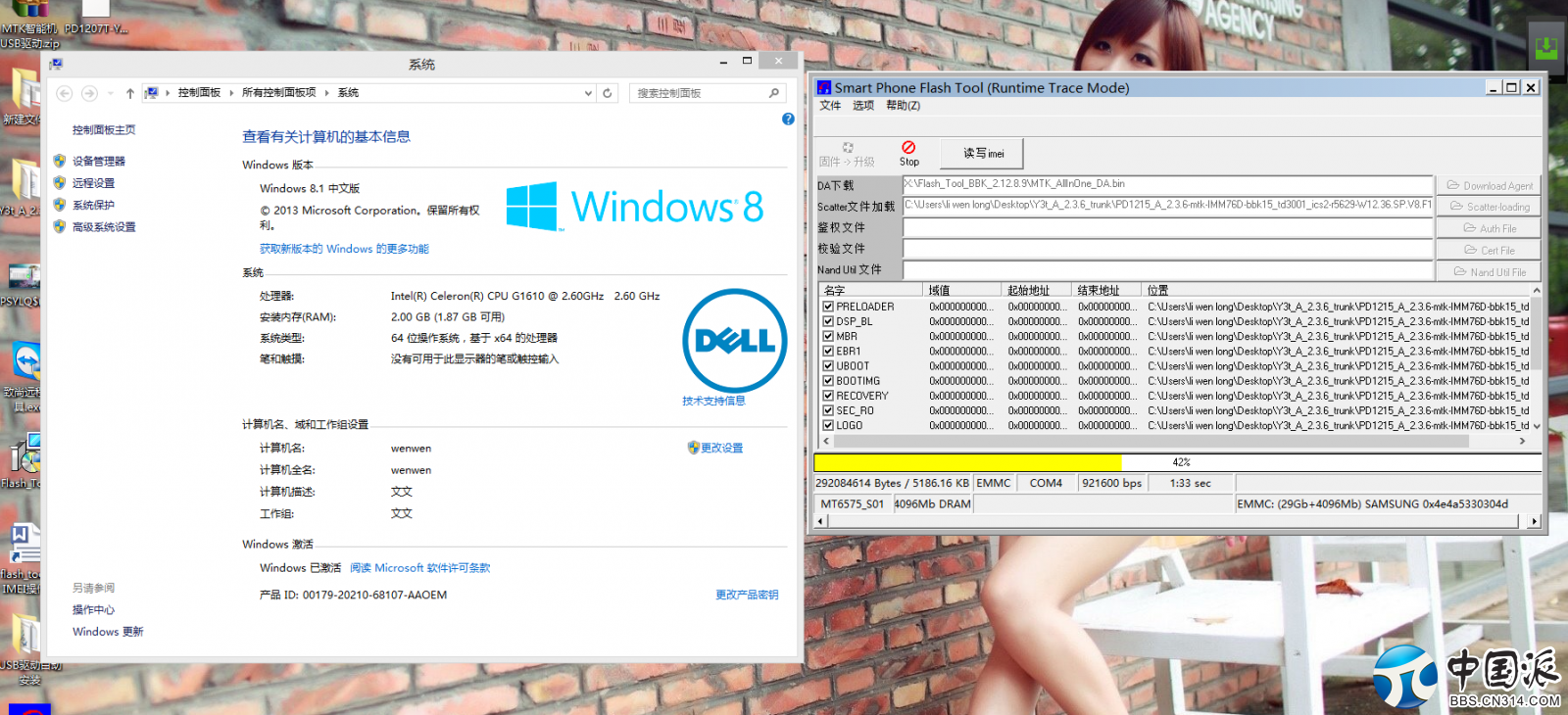
Task: Open 操作中心 link
Action: tap(93, 610)
